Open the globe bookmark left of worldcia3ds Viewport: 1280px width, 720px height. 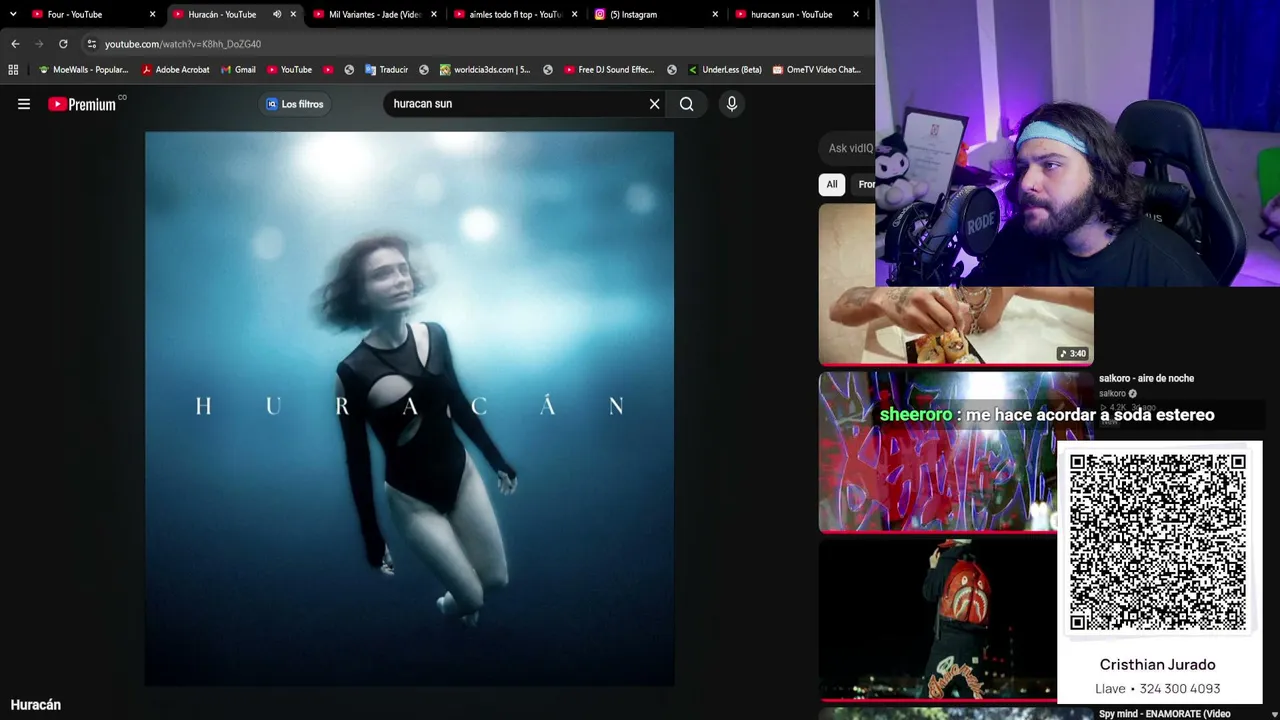[424, 70]
